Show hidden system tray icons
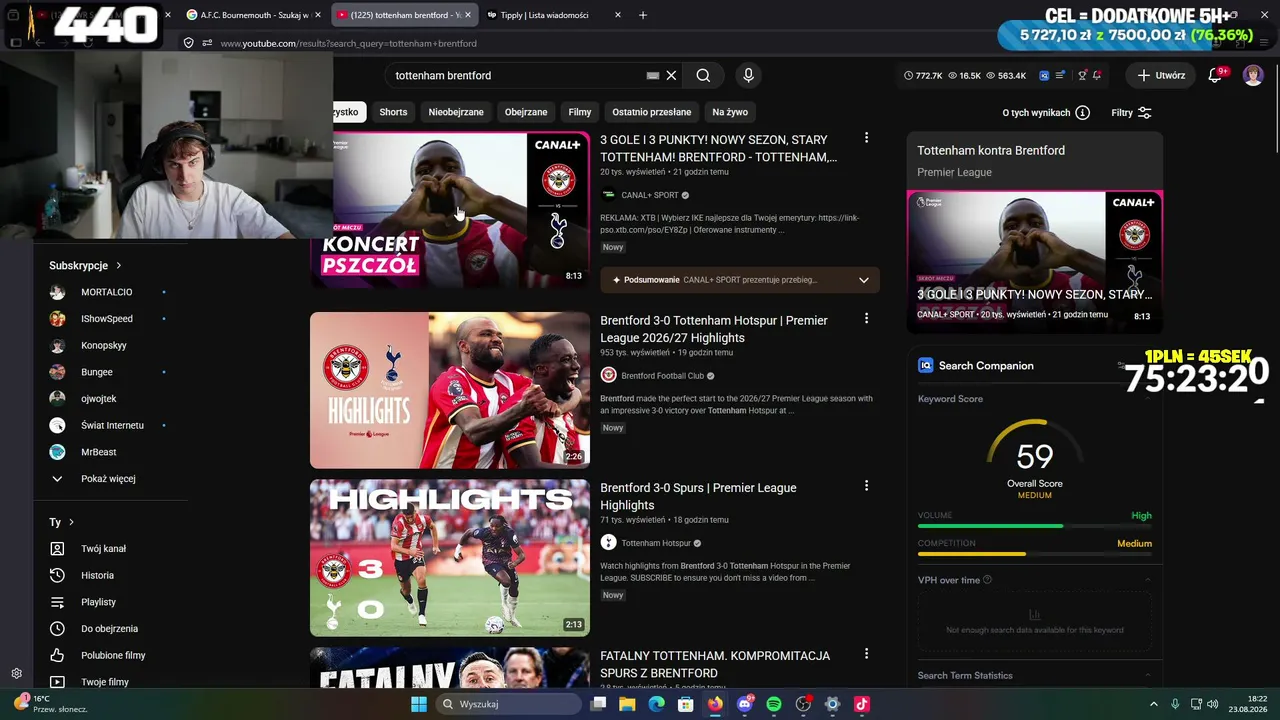Viewport: 1280px width, 720px height. point(1153,704)
